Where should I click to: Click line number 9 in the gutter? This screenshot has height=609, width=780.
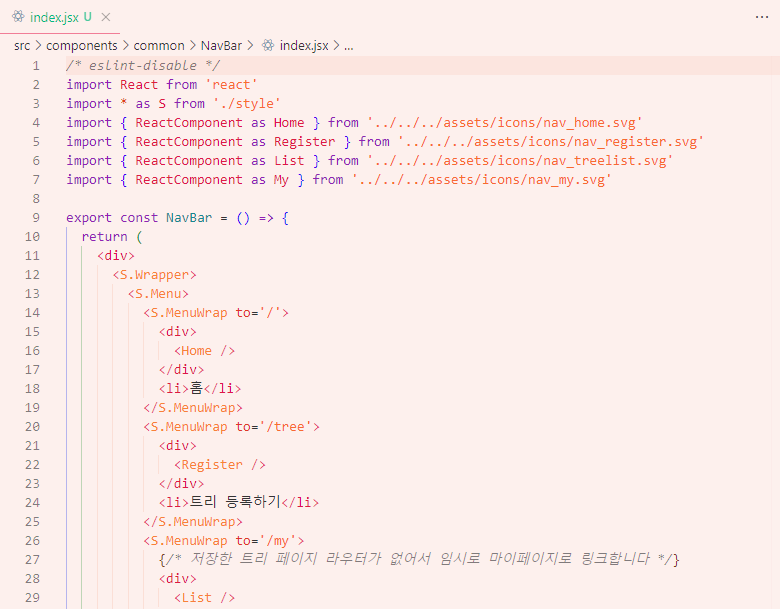click(x=36, y=218)
